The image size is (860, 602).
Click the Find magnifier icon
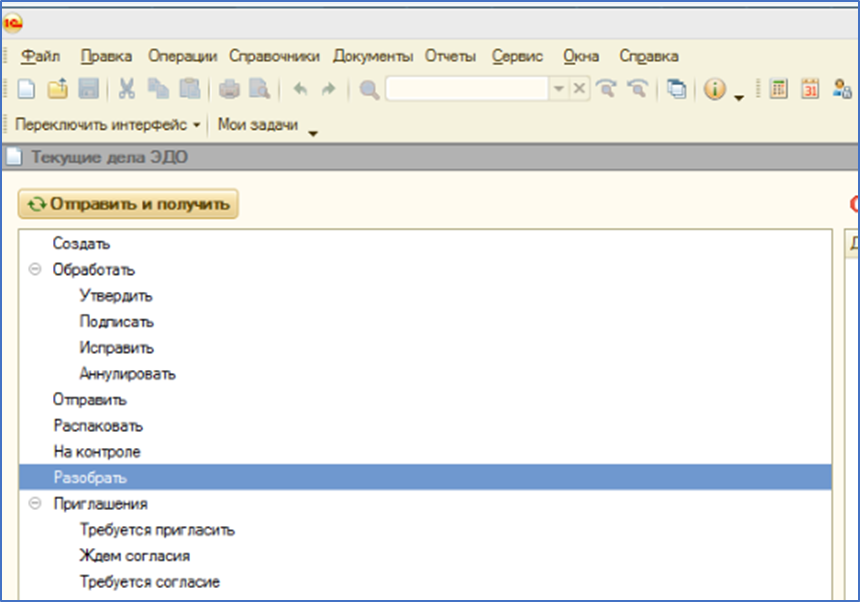369,89
